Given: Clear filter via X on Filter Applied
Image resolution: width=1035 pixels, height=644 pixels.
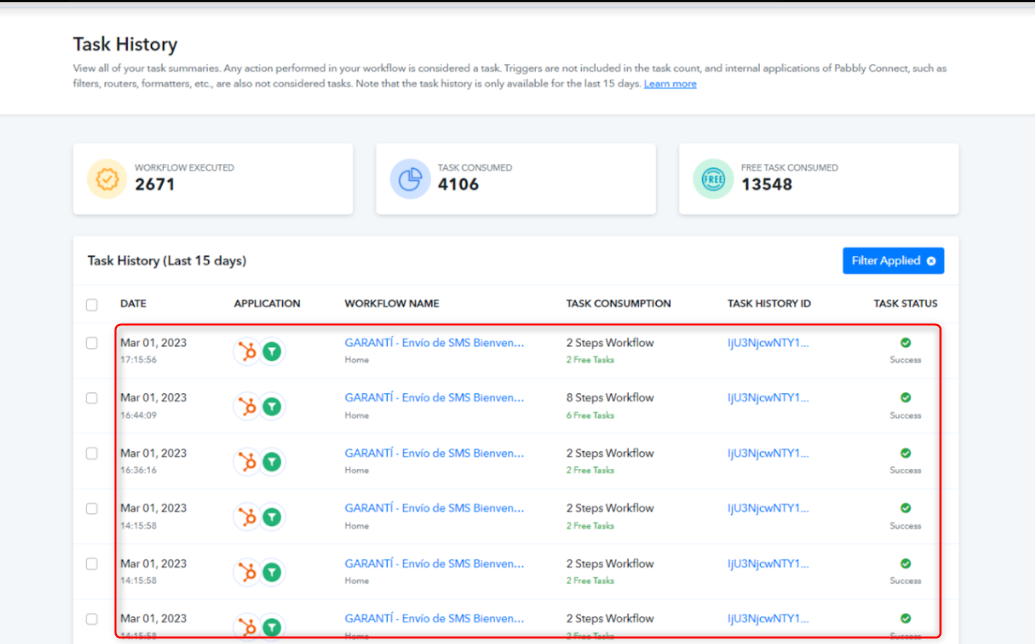Looking at the screenshot, I should click(931, 261).
